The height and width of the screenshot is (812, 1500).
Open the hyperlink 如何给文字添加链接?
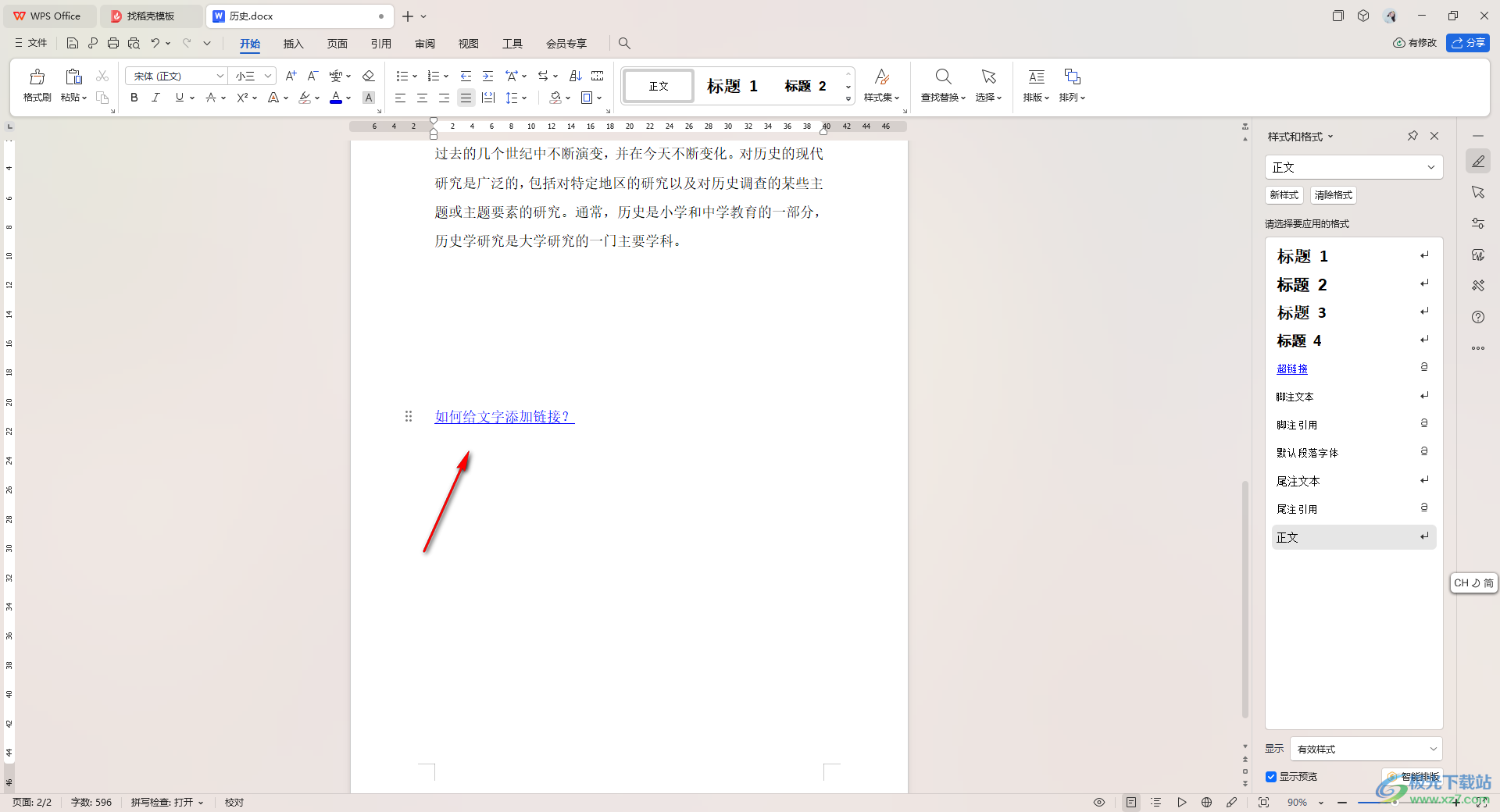[504, 417]
